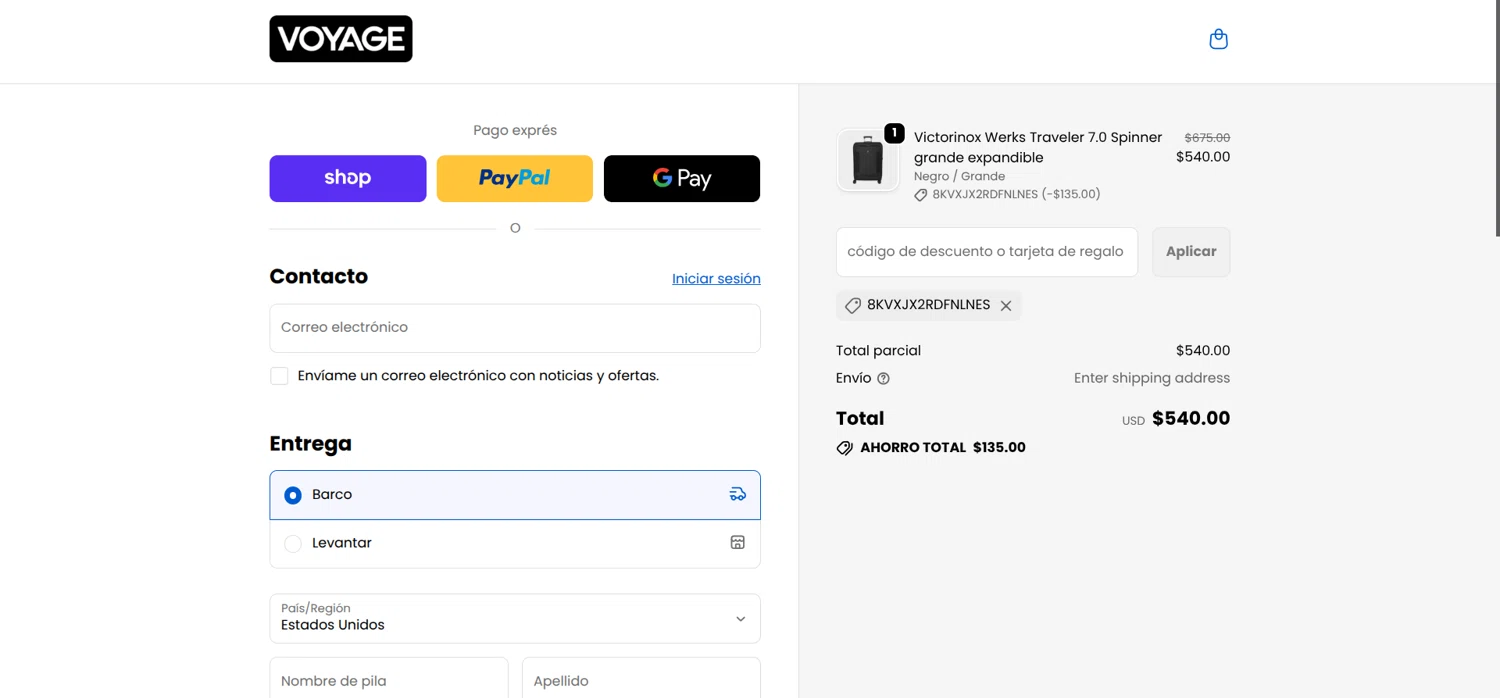Select the Levantar pickup radio option

[x=293, y=544]
